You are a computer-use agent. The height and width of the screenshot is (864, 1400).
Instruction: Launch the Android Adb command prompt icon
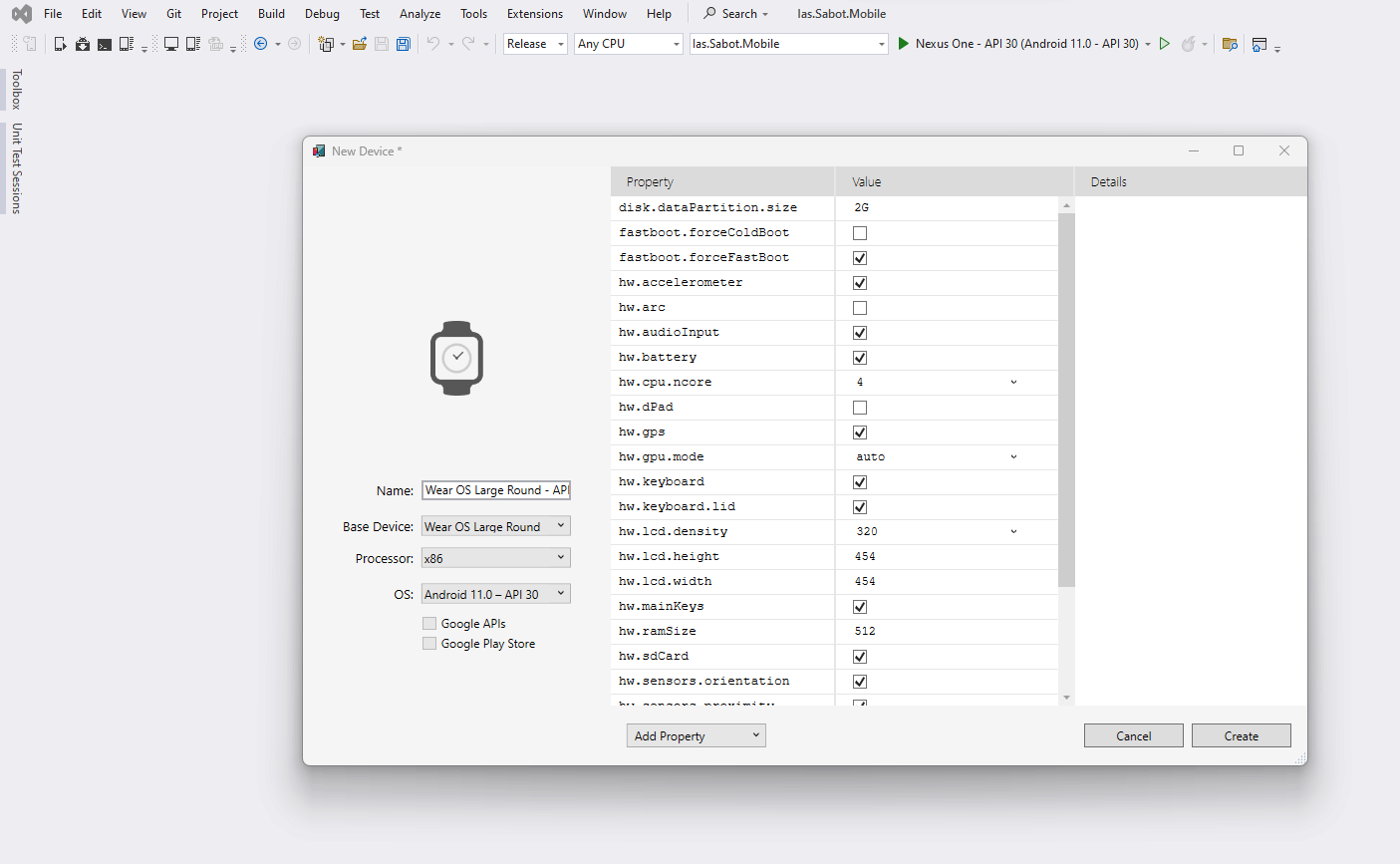105,44
